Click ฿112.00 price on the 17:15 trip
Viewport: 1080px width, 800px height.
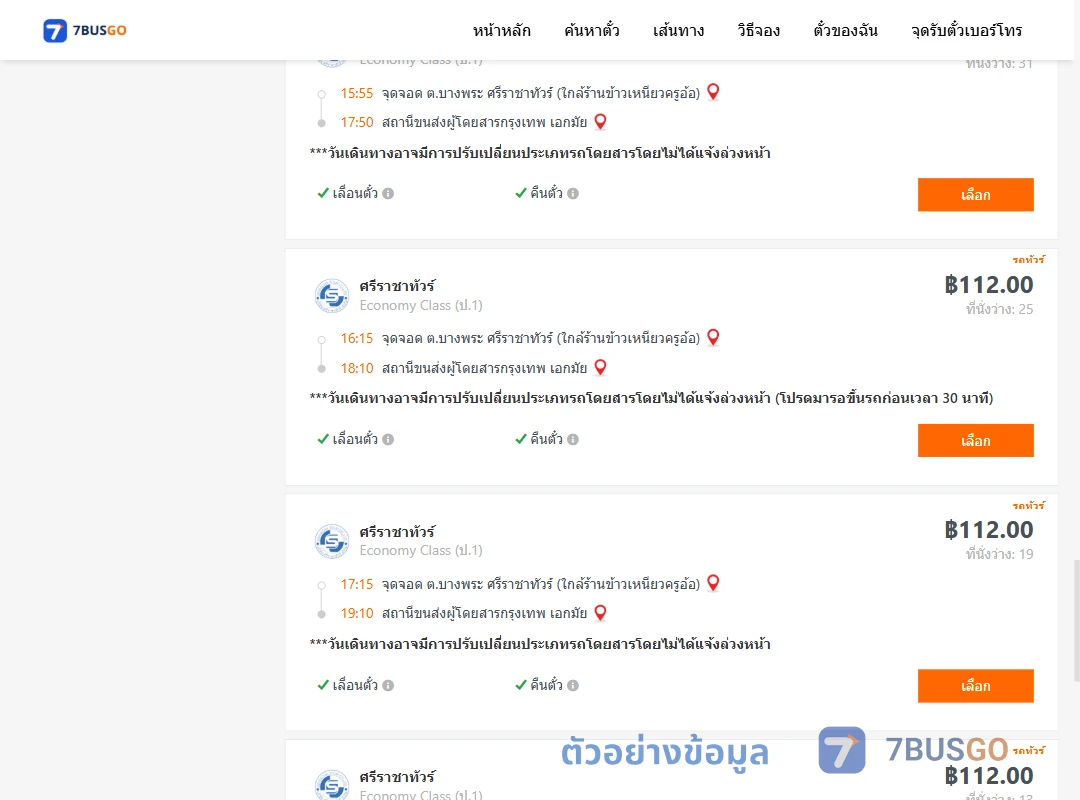(x=988, y=530)
